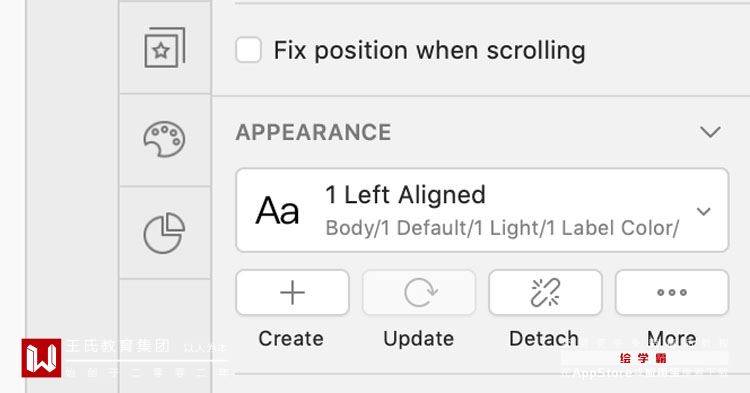750x393 pixels.
Task: Click the red W logo watermark
Action: pyautogui.click(x=41, y=358)
